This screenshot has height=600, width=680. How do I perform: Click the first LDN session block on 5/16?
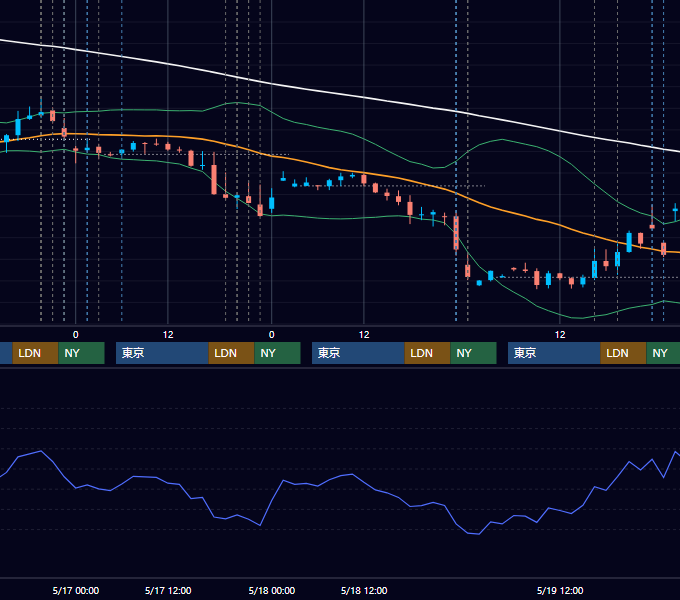coord(36,353)
